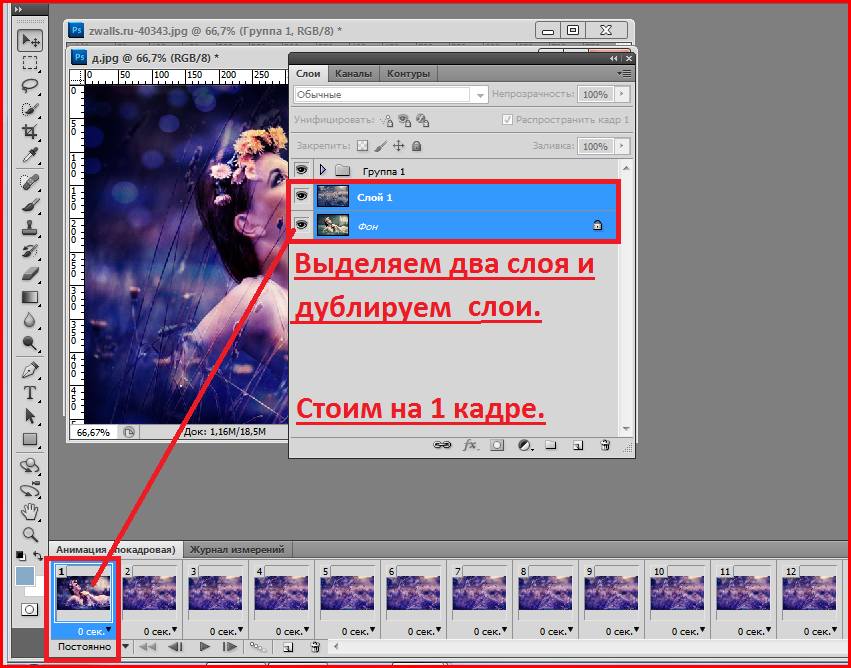Delete layer with Layers panel trash icon

pyautogui.click(x=605, y=446)
